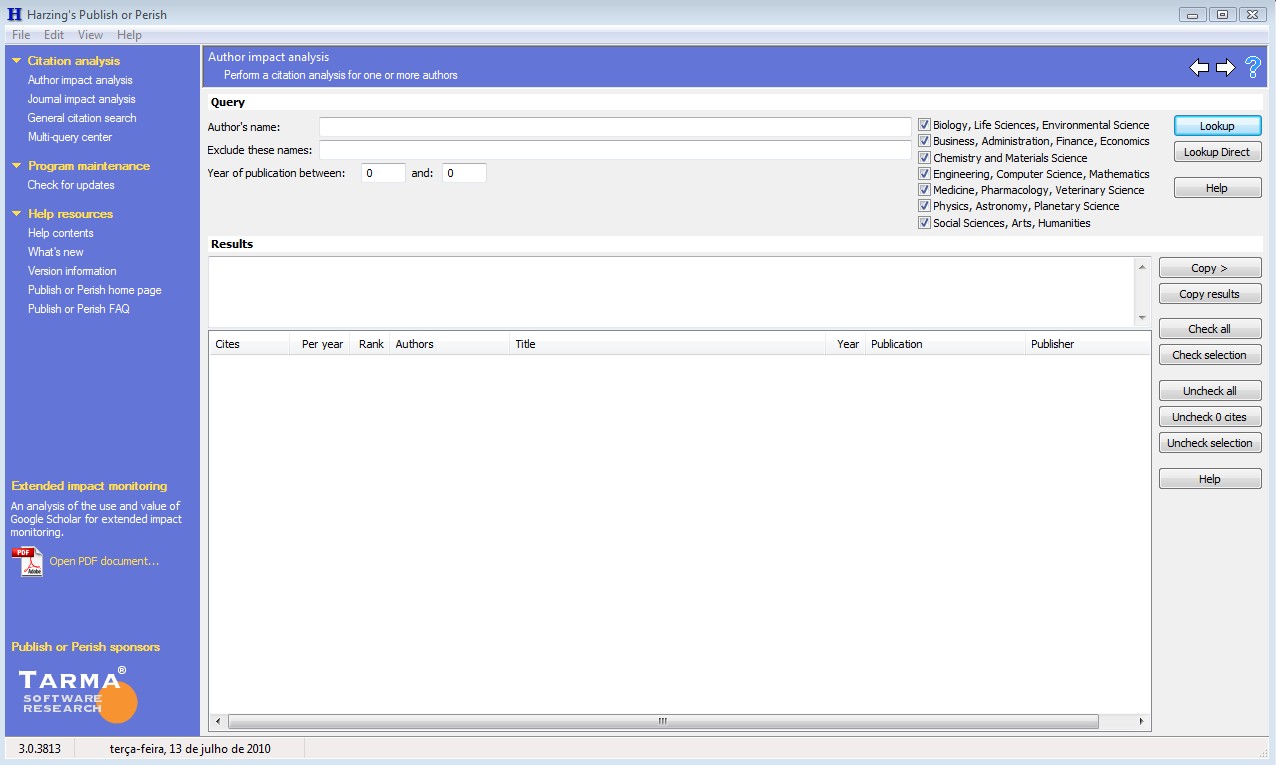The width and height of the screenshot is (1276, 765).
Task: Click the back navigation arrow icon
Action: point(1199,68)
